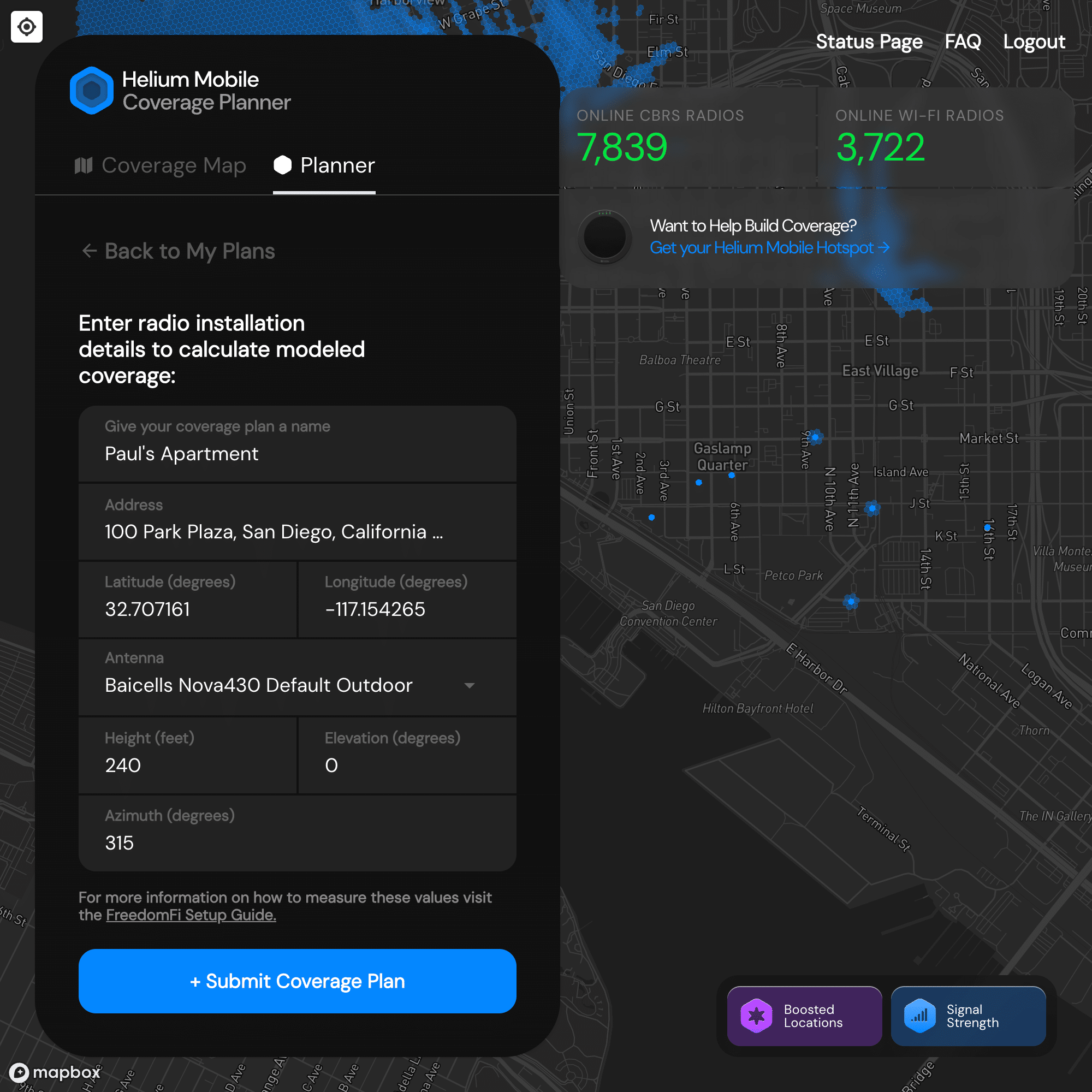
Task: Click the Address input field
Action: 298,521
